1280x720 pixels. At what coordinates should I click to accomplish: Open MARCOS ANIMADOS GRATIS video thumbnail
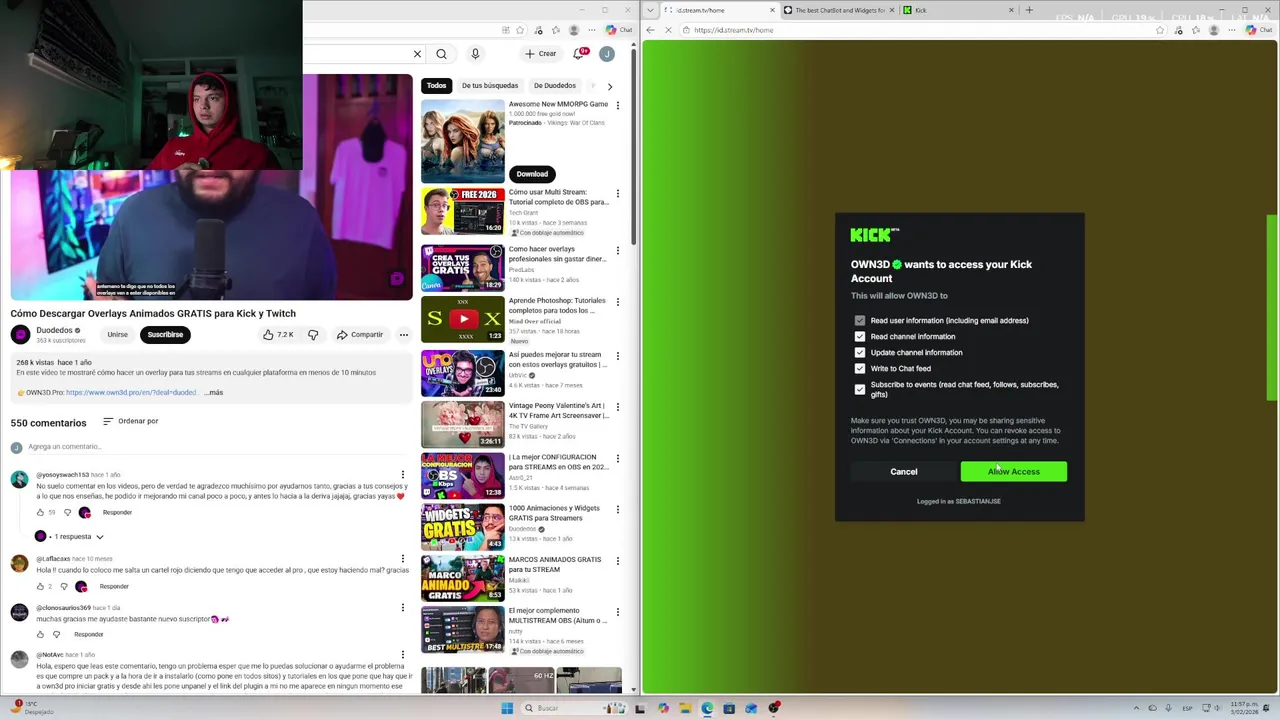[463, 578]
